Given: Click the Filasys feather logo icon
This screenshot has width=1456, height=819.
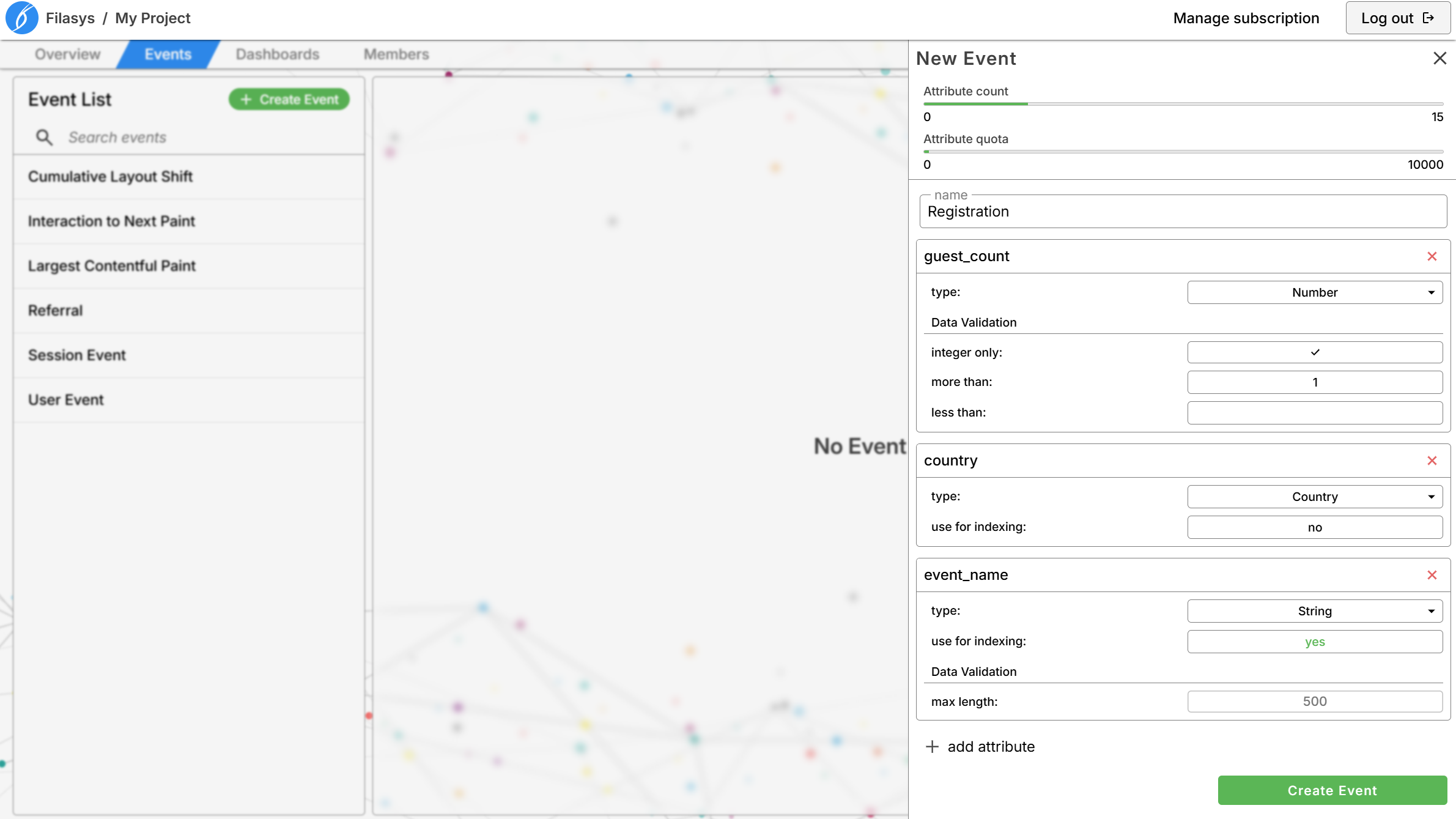Looking at the screenshot, I should (x=21, y=18).
